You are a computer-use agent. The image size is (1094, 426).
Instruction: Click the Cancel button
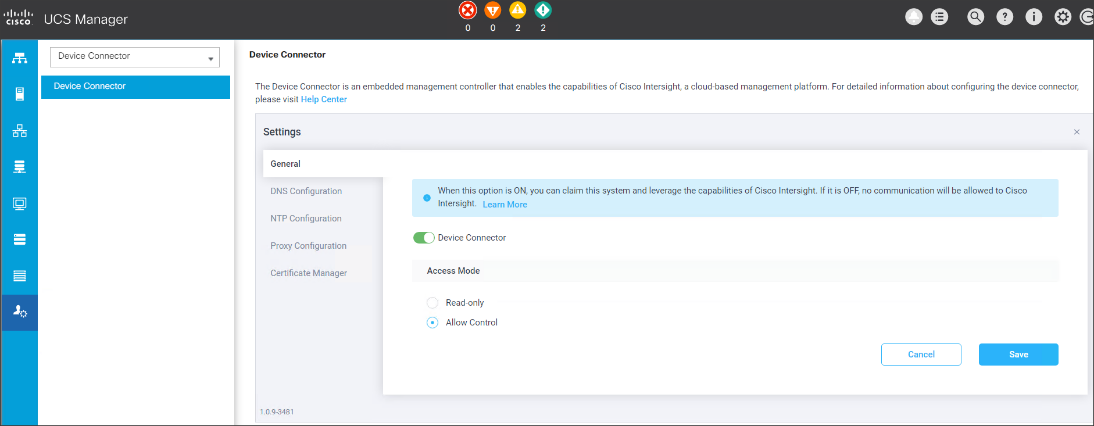(x=921, y=354)
